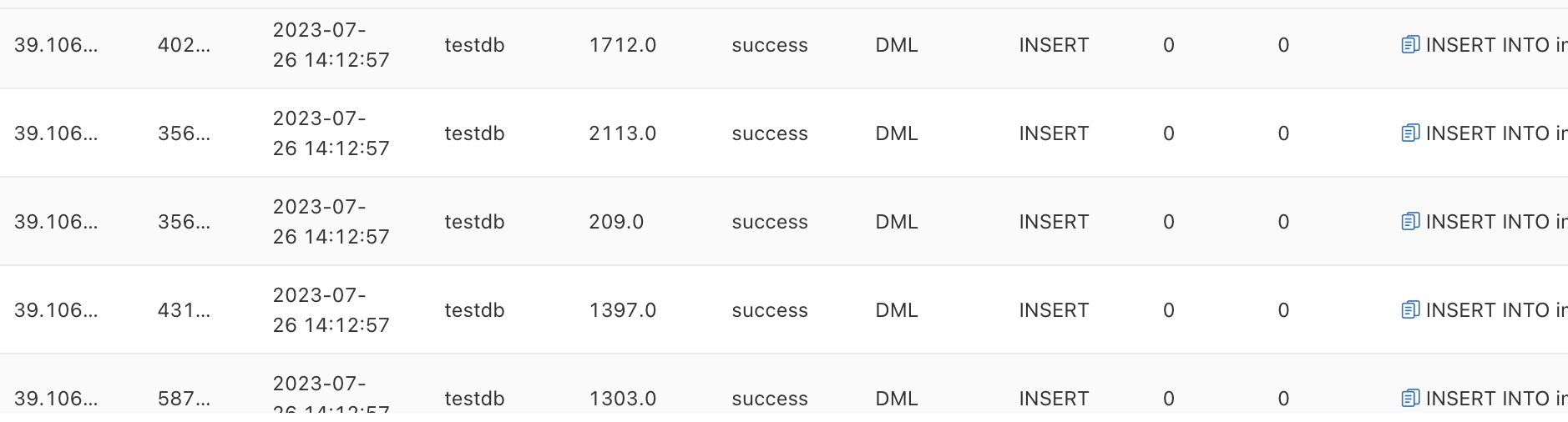This screenshot has height=422, width=1568.
Task: Select the IP address 39.106... in 2113.0 row
Action: pos(56,133)
